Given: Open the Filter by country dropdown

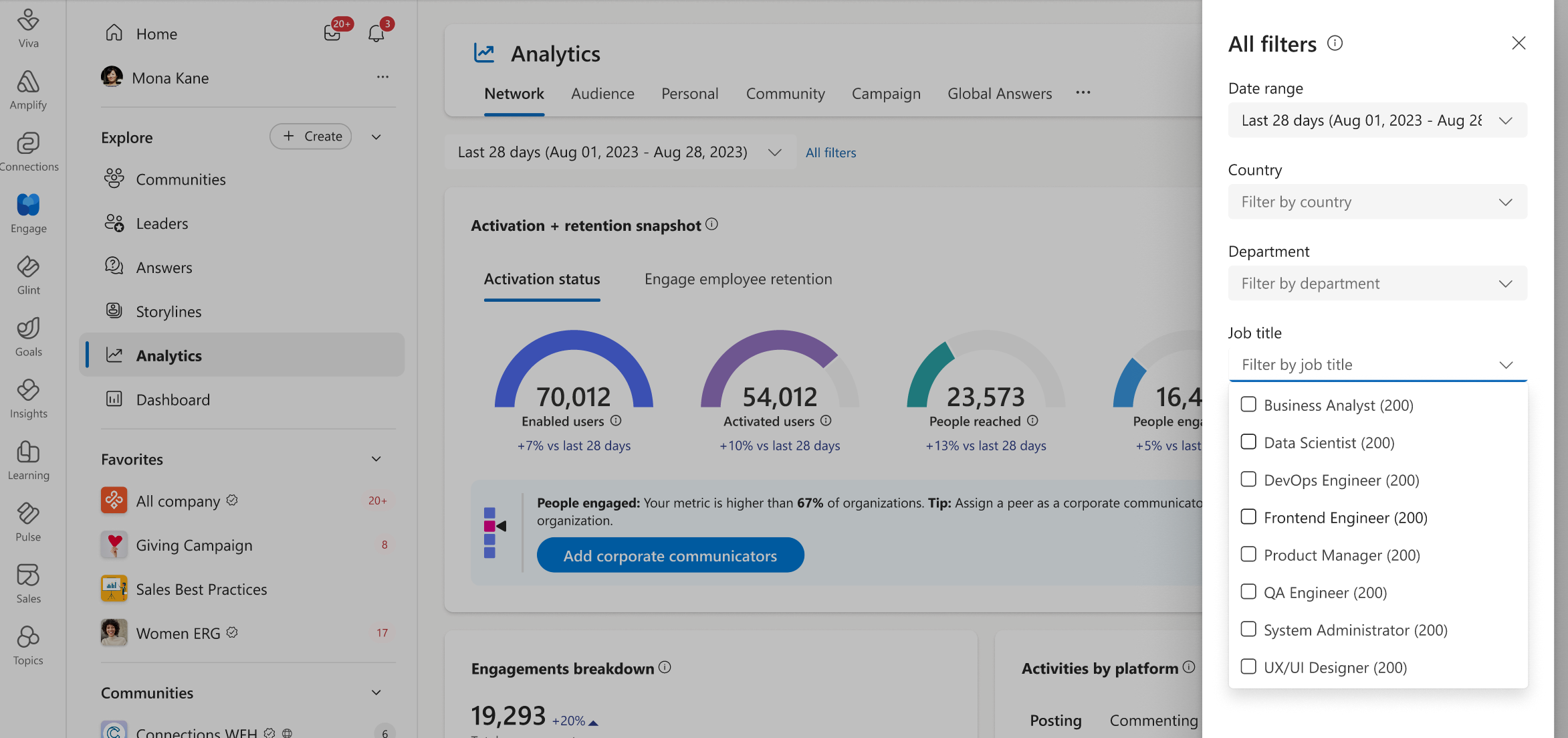Looking at the screenshot, I should tap(1377, 202).
